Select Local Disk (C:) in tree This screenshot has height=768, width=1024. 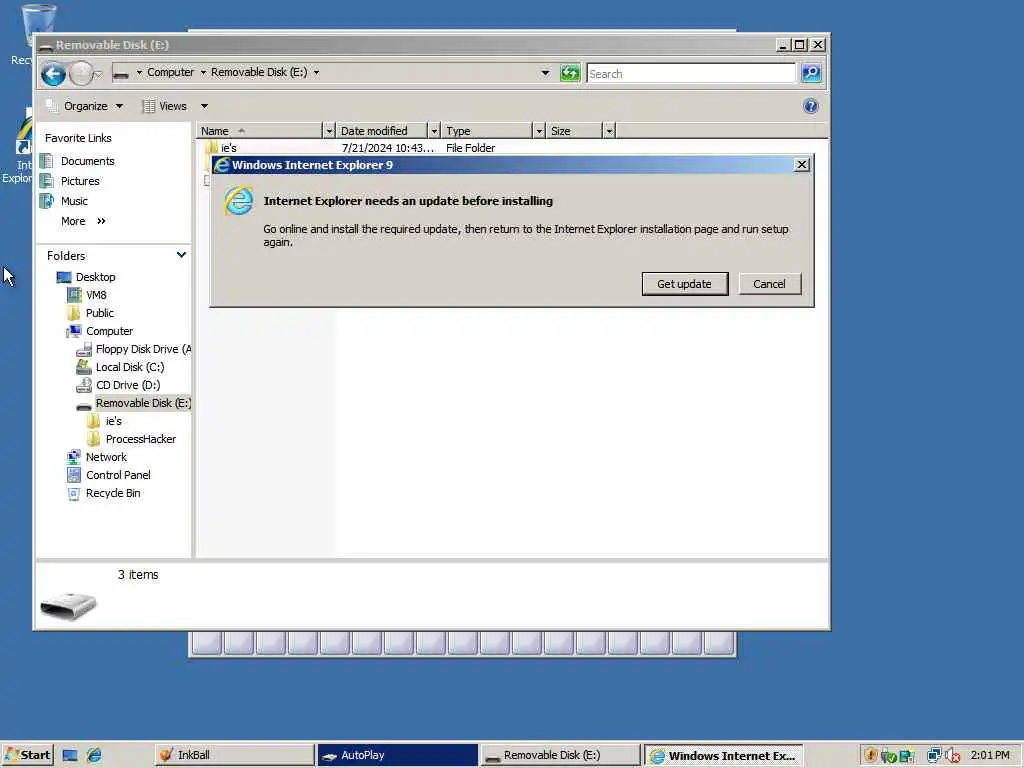pos(130,367)
